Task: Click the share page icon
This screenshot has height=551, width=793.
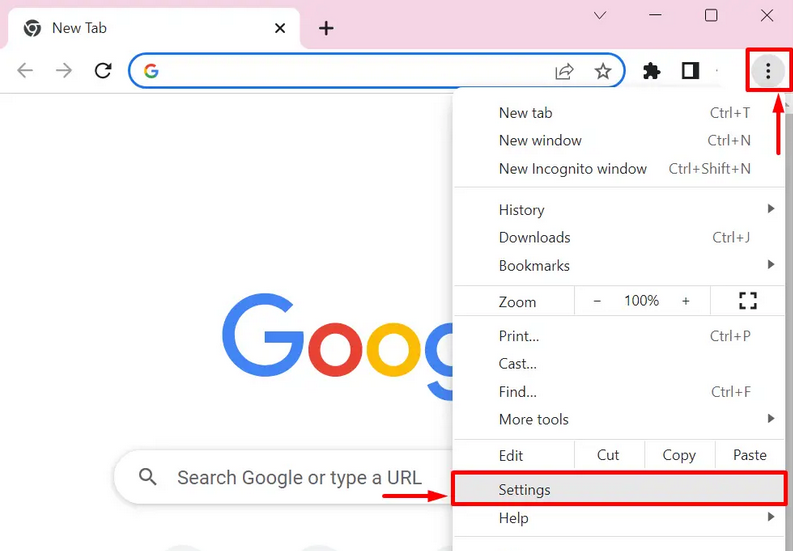Action: tap(564, 71)
